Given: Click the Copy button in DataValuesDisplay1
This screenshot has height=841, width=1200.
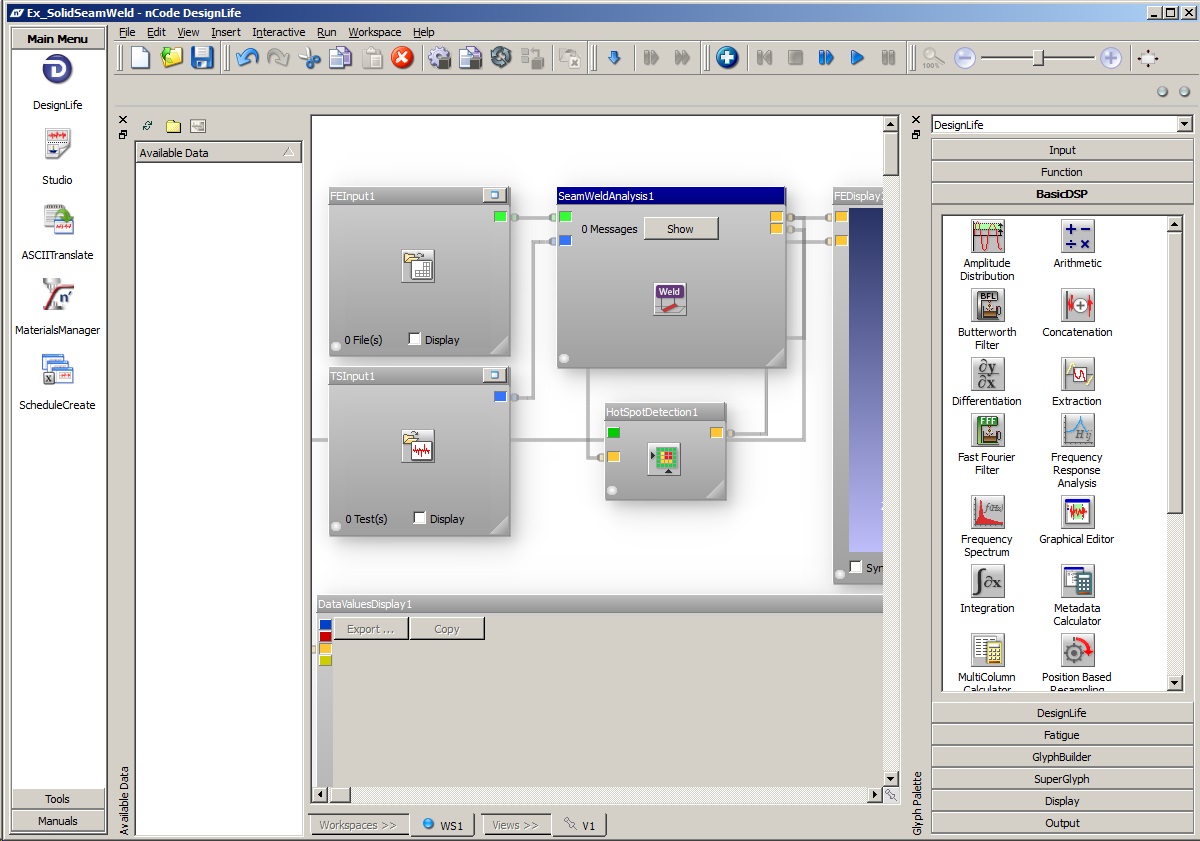Looking at the screenshot, I should 447,629.
